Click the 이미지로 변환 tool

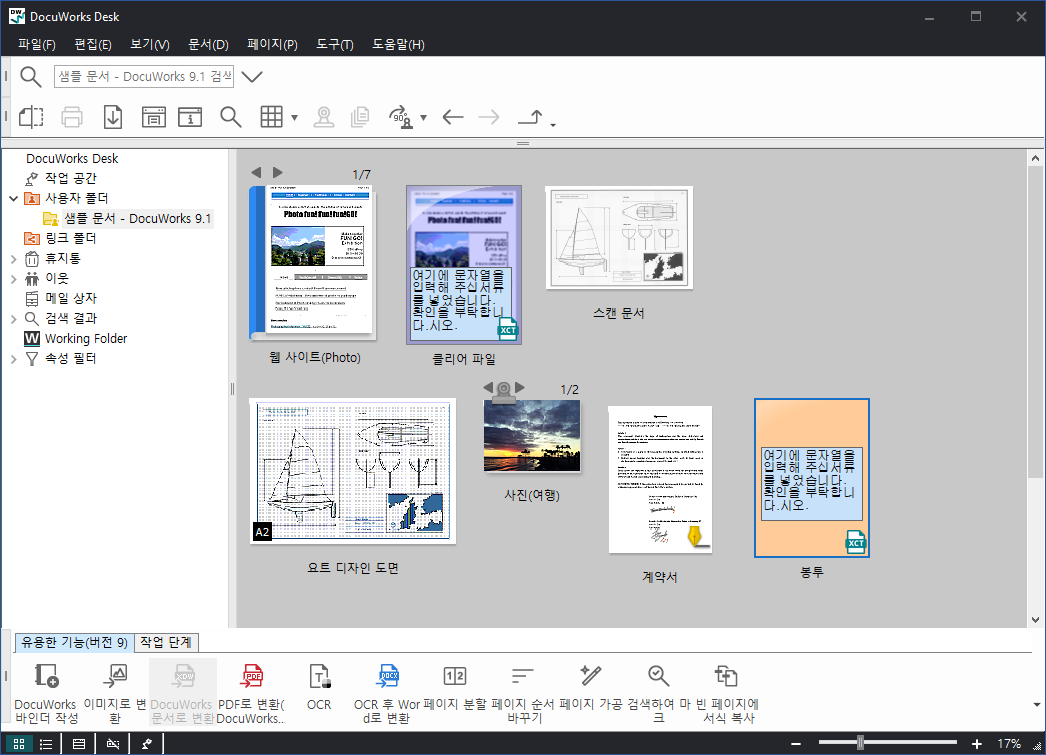click(115, 692)
